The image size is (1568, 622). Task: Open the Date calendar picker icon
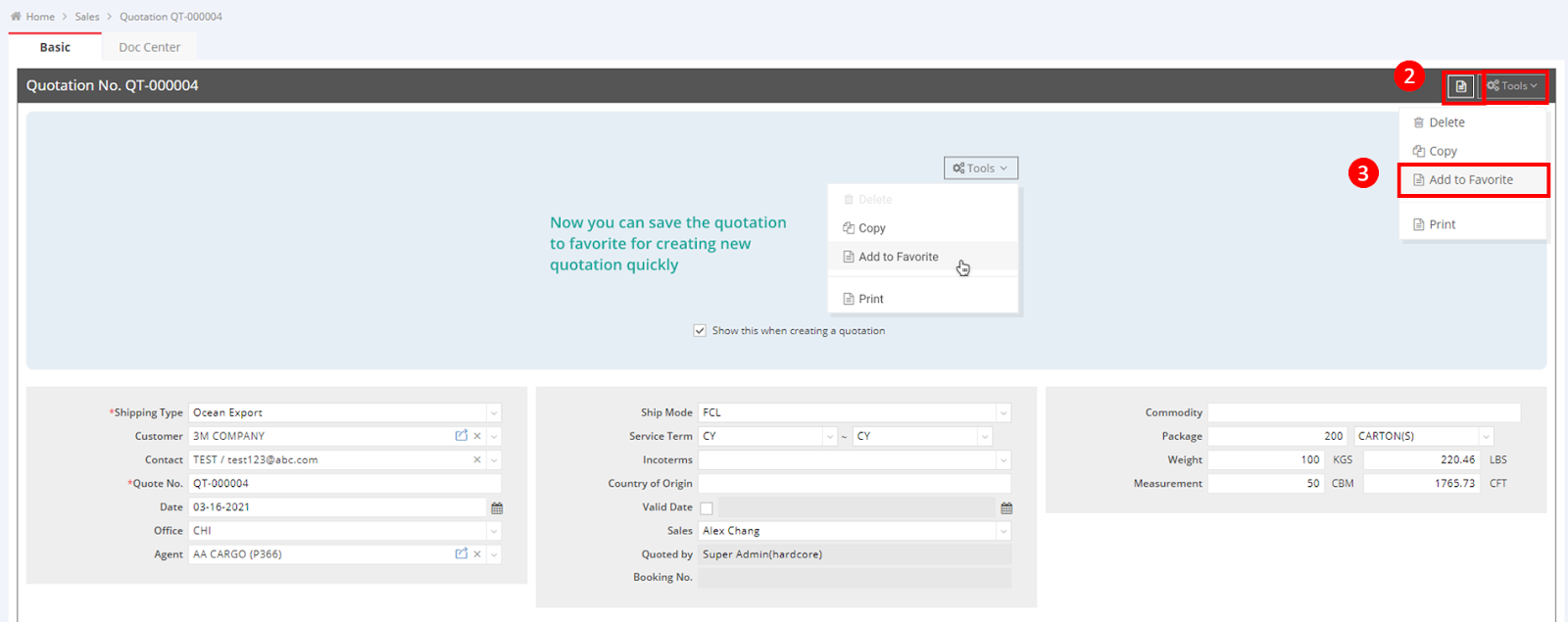point(497,507)
